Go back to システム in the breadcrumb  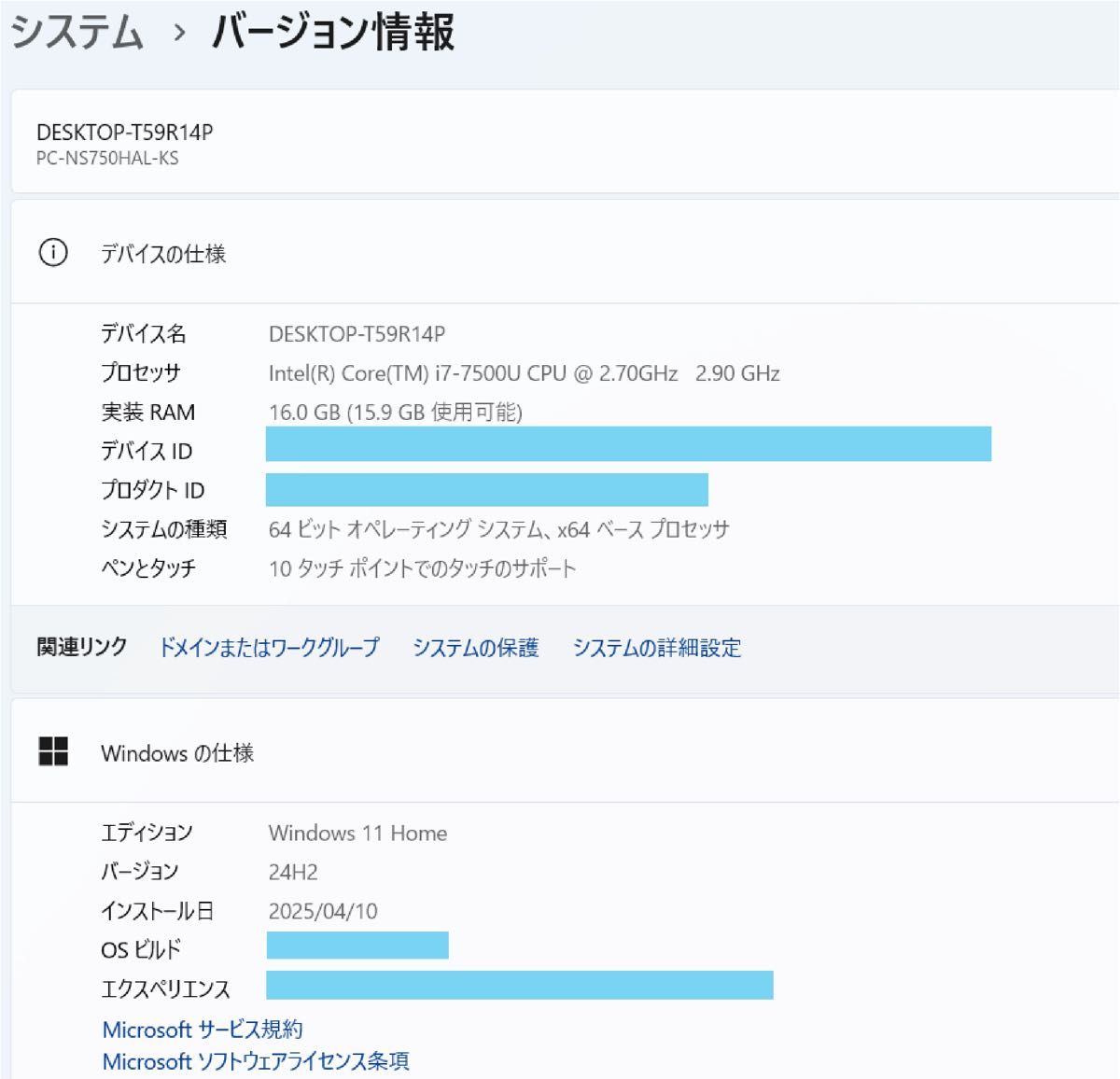(77, 33)
